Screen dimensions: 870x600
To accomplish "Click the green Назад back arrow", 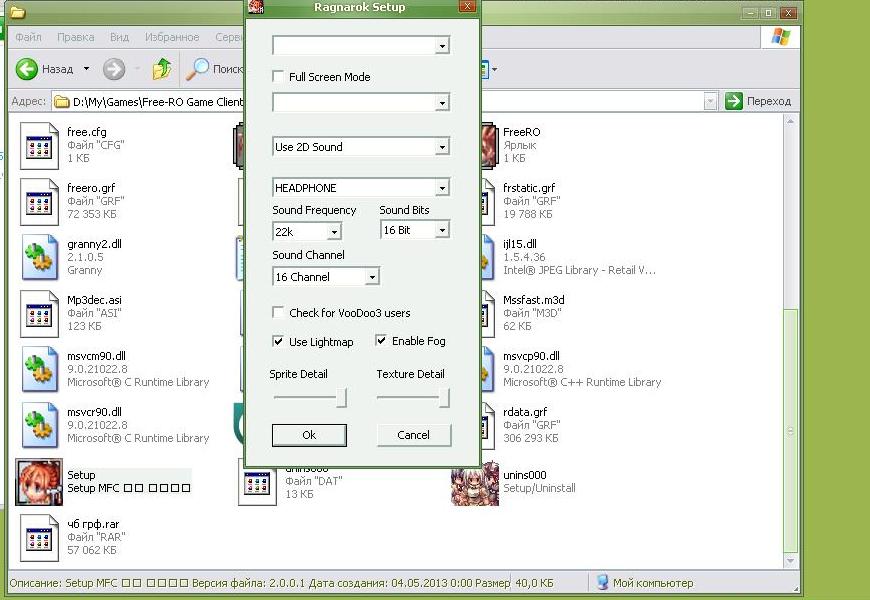I will coord(27,69).
